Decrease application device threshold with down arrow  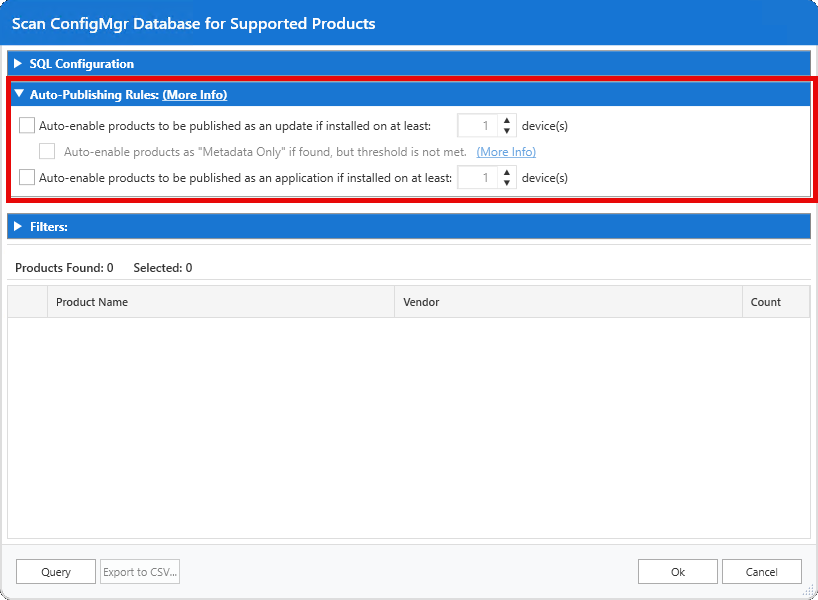click(x=507, y=183)
